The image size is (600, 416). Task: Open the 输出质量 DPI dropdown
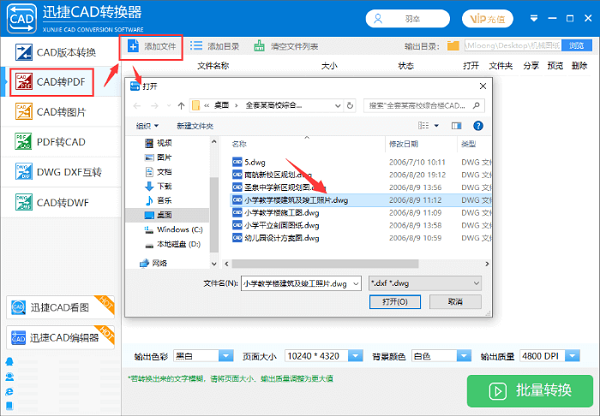[572, 356]
